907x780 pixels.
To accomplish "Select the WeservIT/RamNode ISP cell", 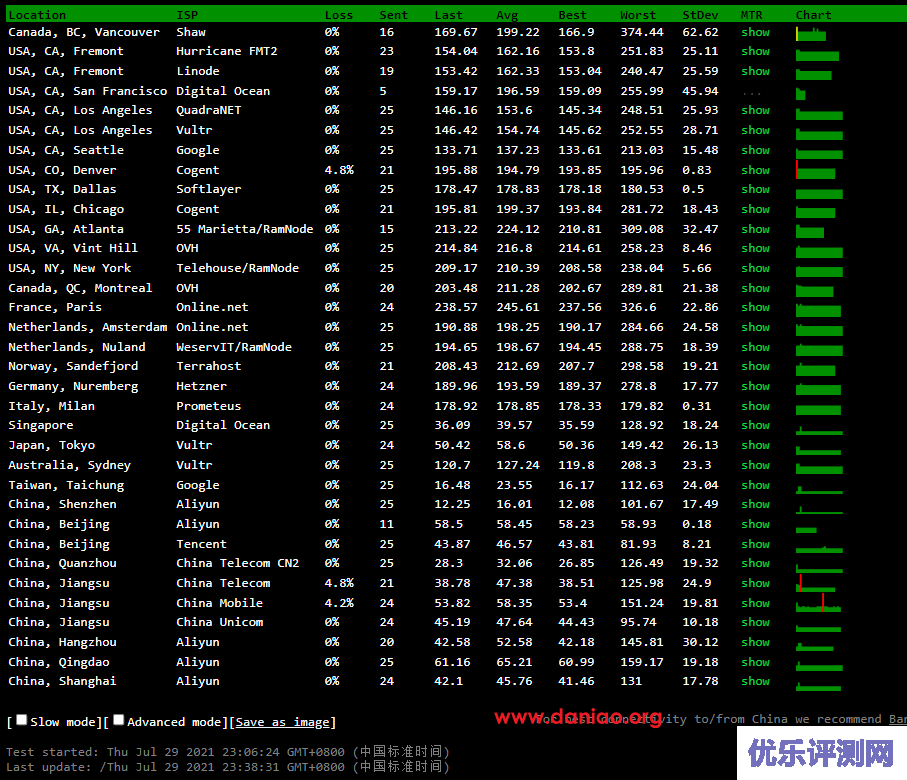I will coord(234,347).
